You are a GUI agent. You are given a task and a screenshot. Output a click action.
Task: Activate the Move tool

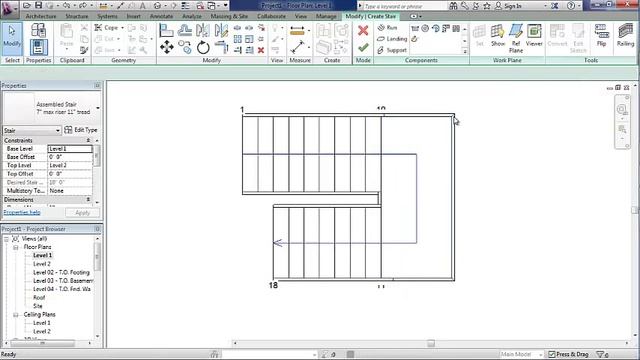click(x=167, y=47)
